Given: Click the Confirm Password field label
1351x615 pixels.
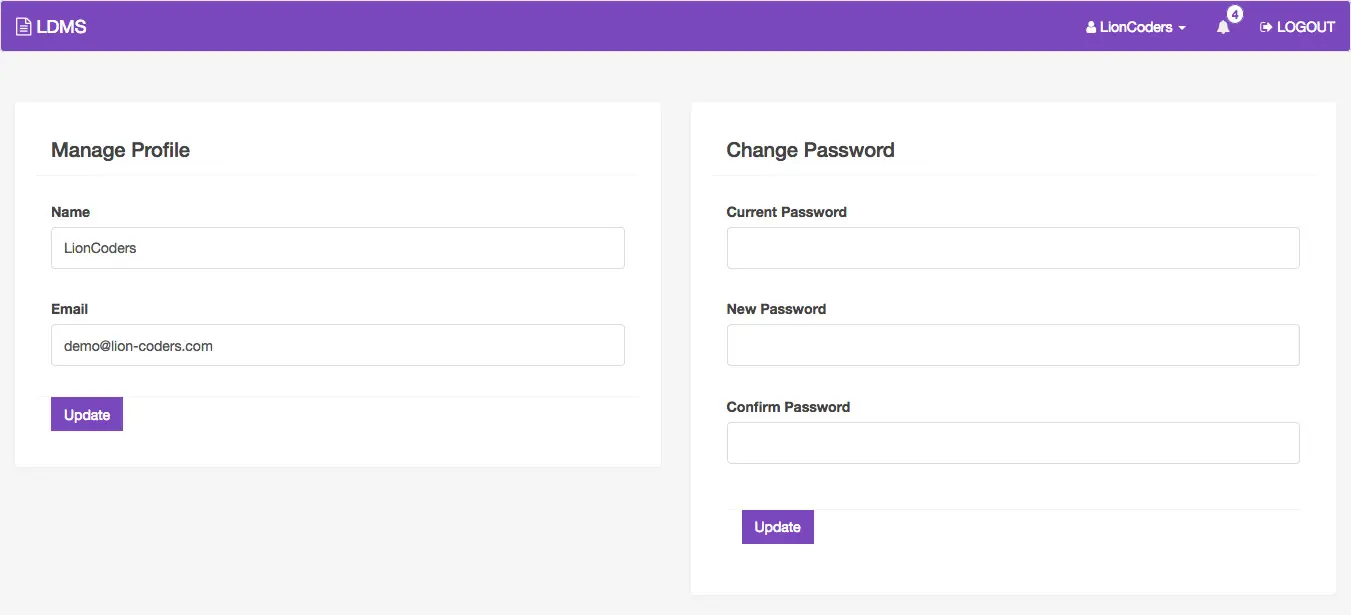Looking at the screenshot, I should click(788, 407).
